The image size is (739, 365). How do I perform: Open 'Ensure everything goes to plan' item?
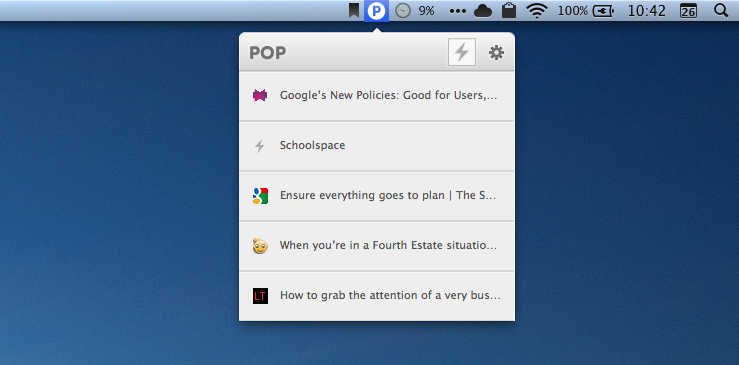(377, 196)
